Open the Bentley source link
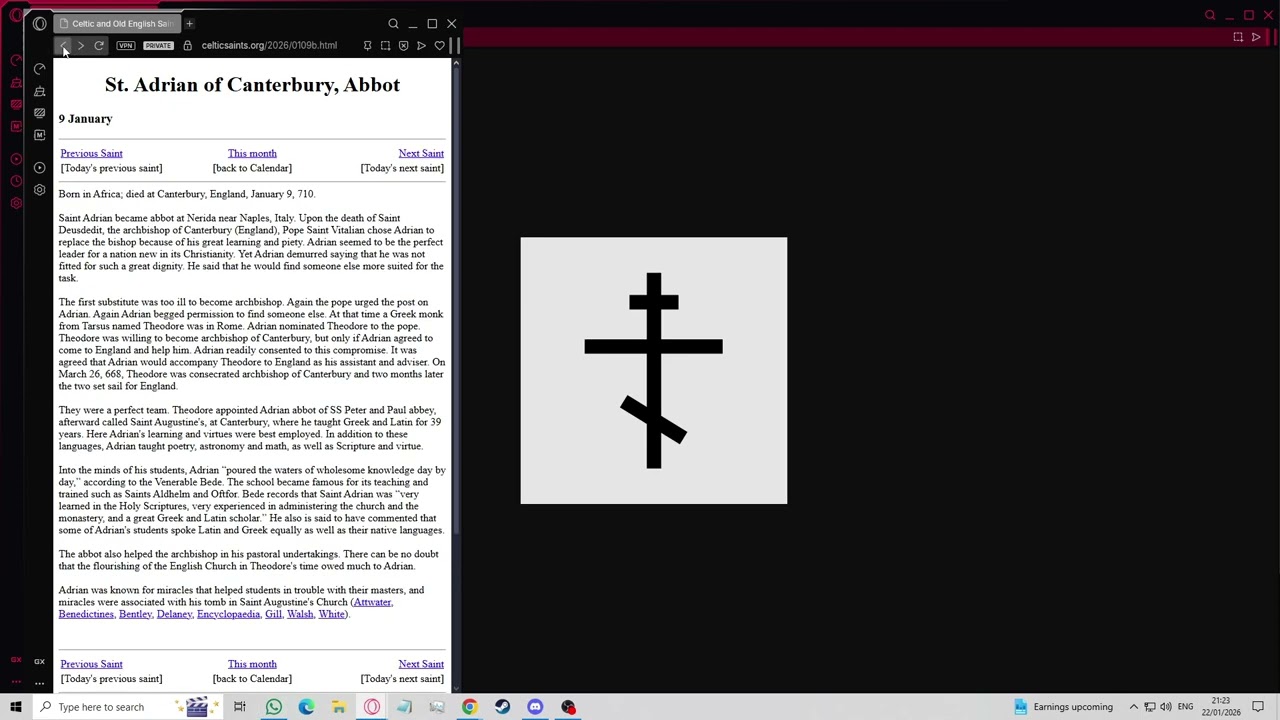The height and width of the screenshot is (720, 1280). click(135, 614)
